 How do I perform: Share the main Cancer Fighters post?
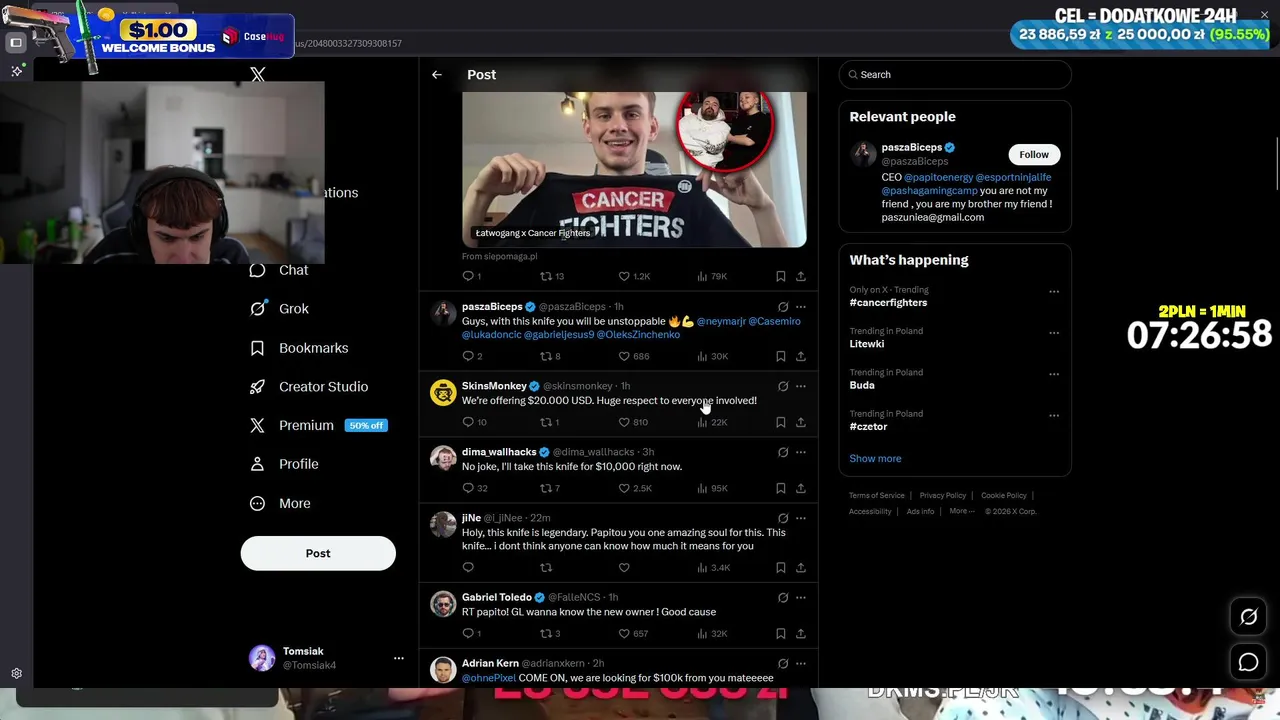click(x=801, y=276)
